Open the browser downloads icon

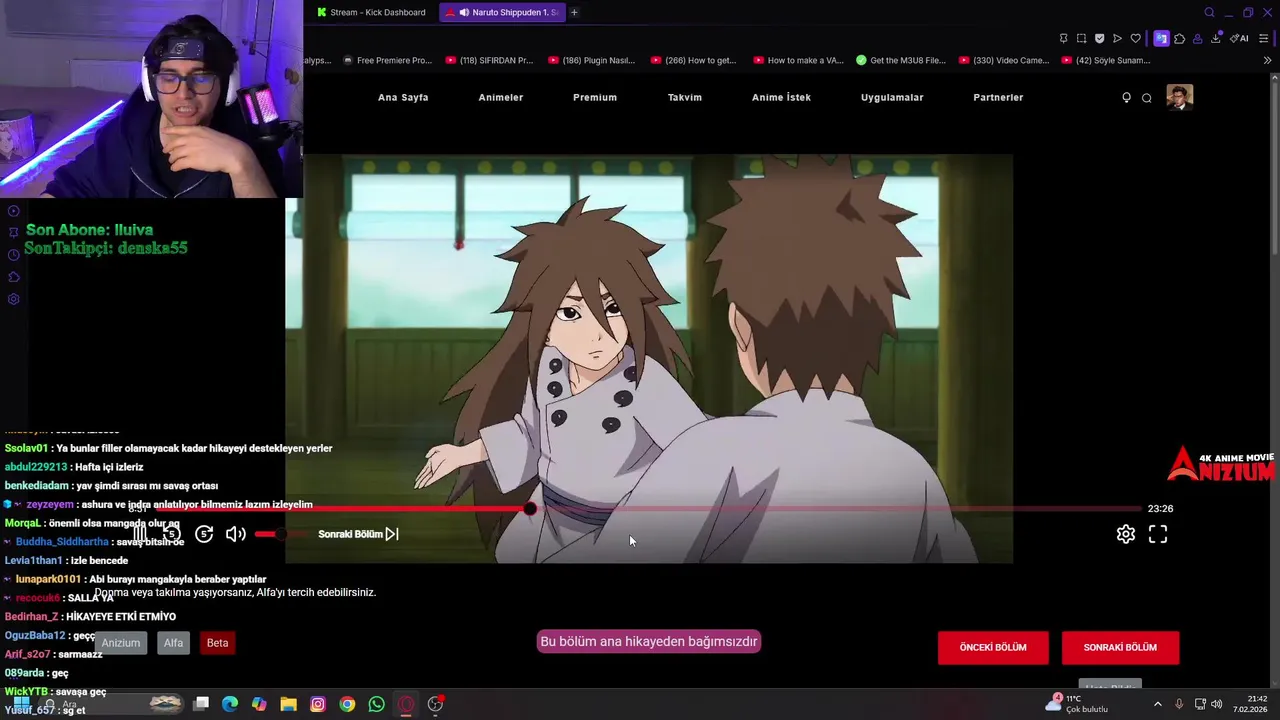coord(1216,38)
